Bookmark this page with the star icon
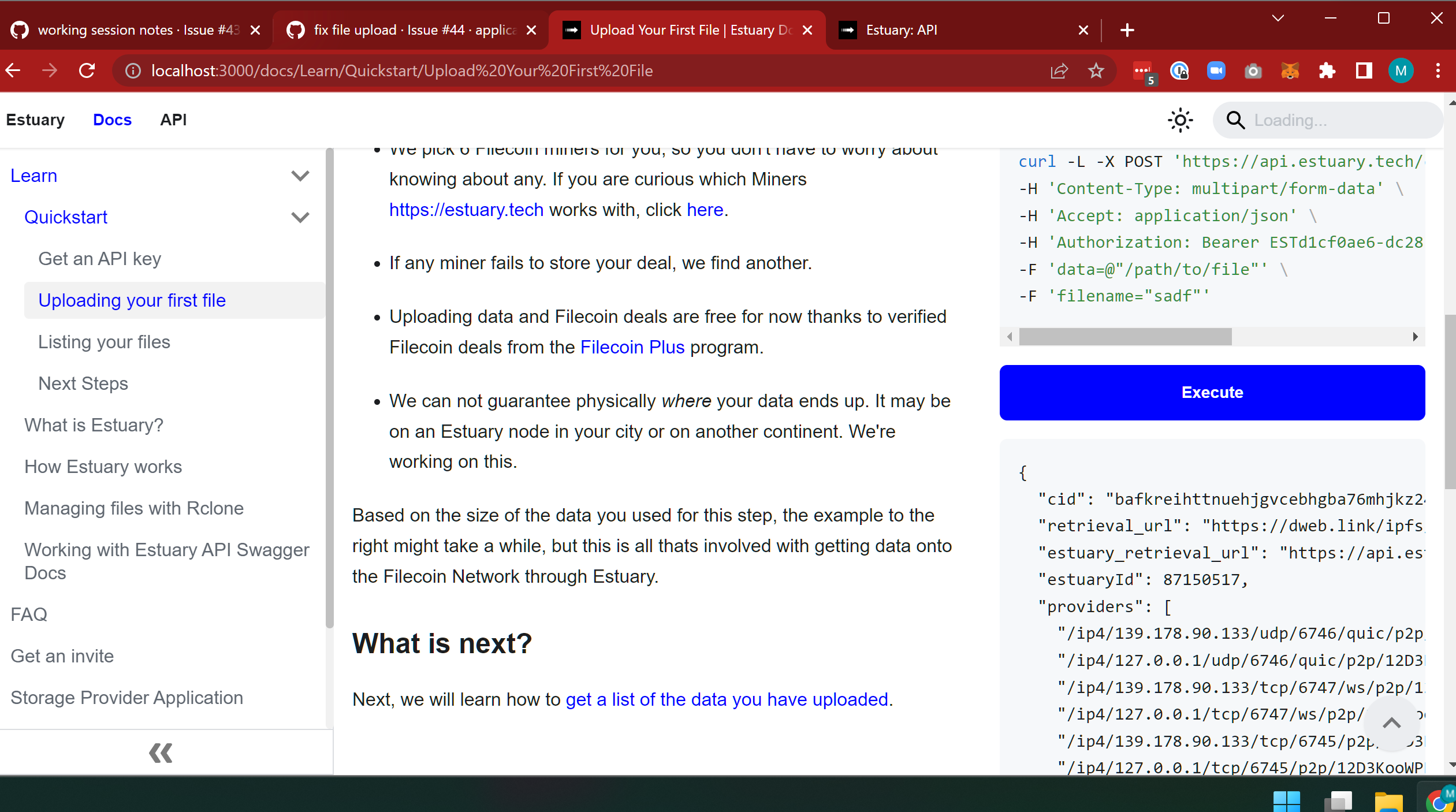The height and width of the screenshot is (812, 1456). [x=1096, y=70]
